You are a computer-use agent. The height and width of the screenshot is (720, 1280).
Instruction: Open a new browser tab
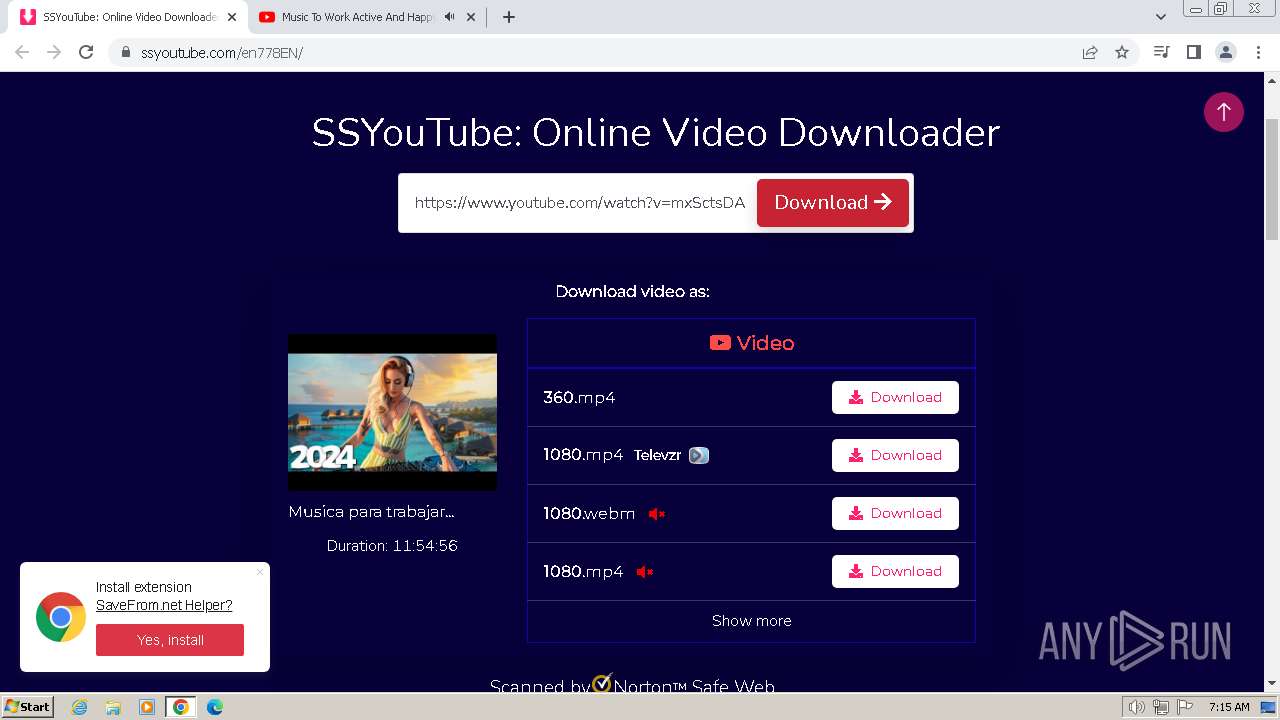[508, 17]
